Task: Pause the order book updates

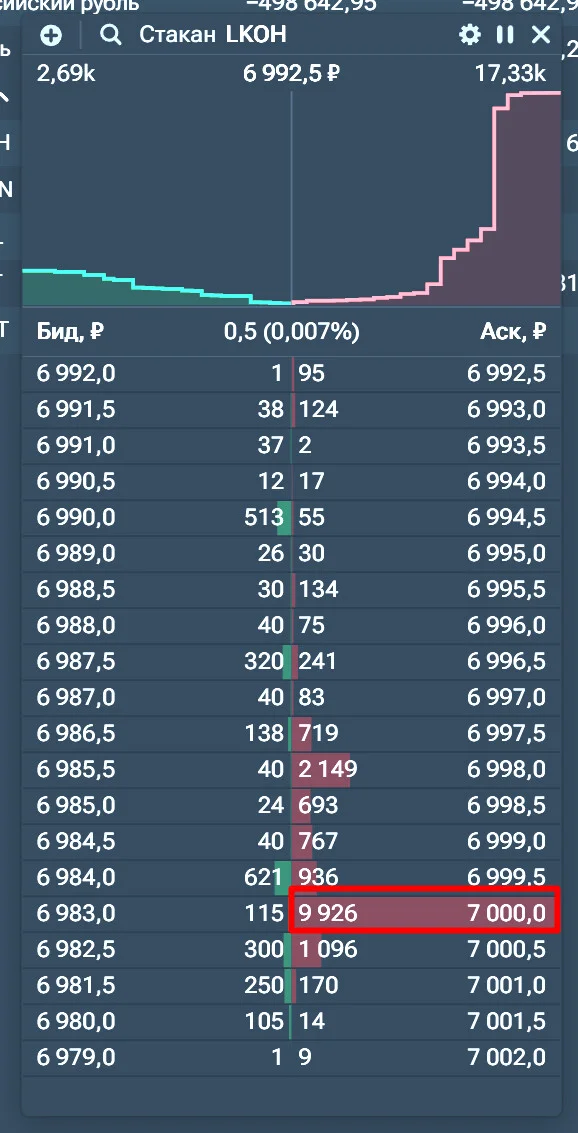Action: (505, 35)
